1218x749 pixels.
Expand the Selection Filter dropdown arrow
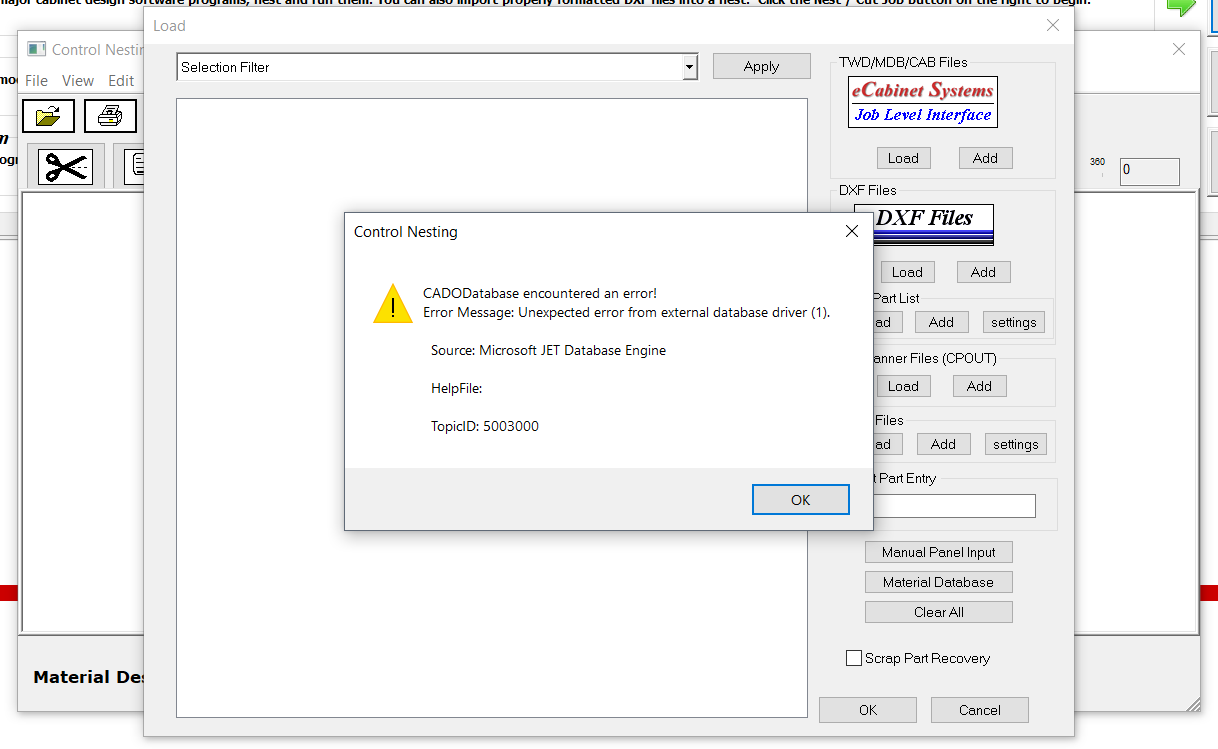coord(689,67)
